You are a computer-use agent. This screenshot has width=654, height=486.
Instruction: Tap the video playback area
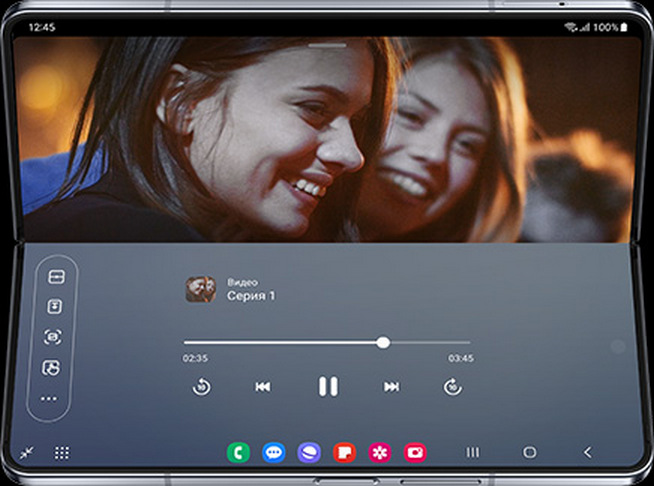point(327,140)
